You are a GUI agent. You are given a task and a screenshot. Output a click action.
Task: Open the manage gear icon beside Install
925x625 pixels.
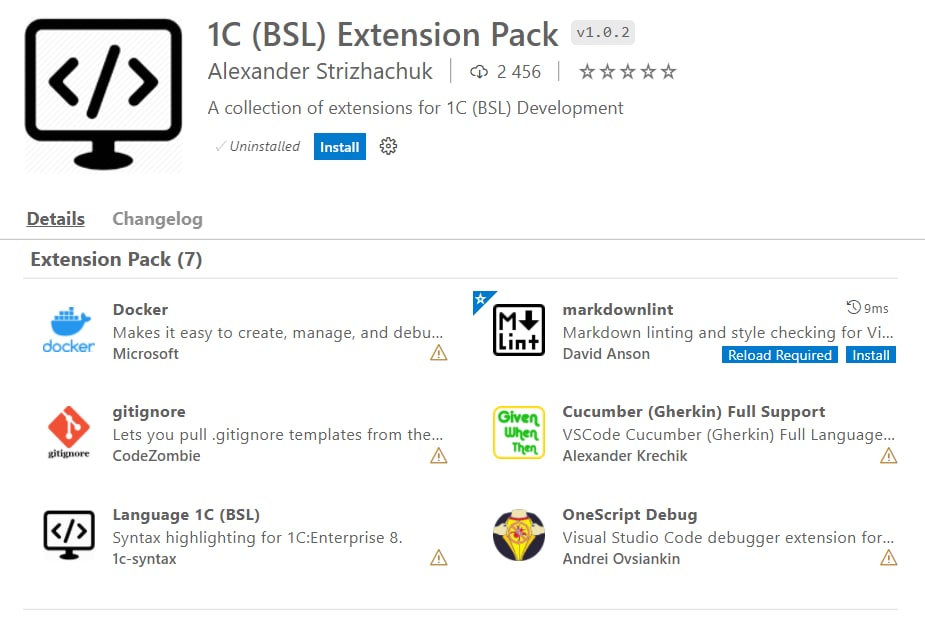click(388, 146)
